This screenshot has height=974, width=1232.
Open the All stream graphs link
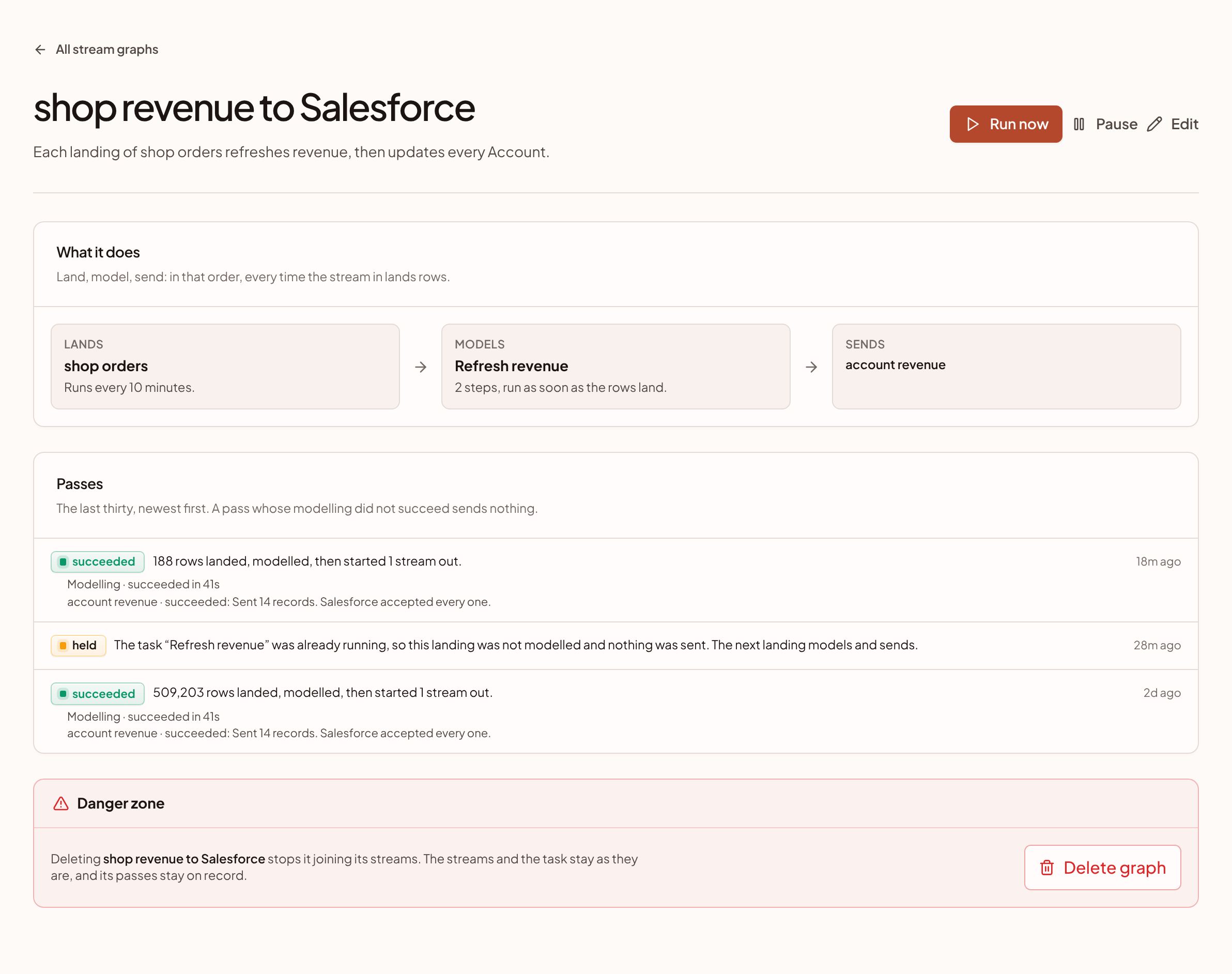coord(96,50)
